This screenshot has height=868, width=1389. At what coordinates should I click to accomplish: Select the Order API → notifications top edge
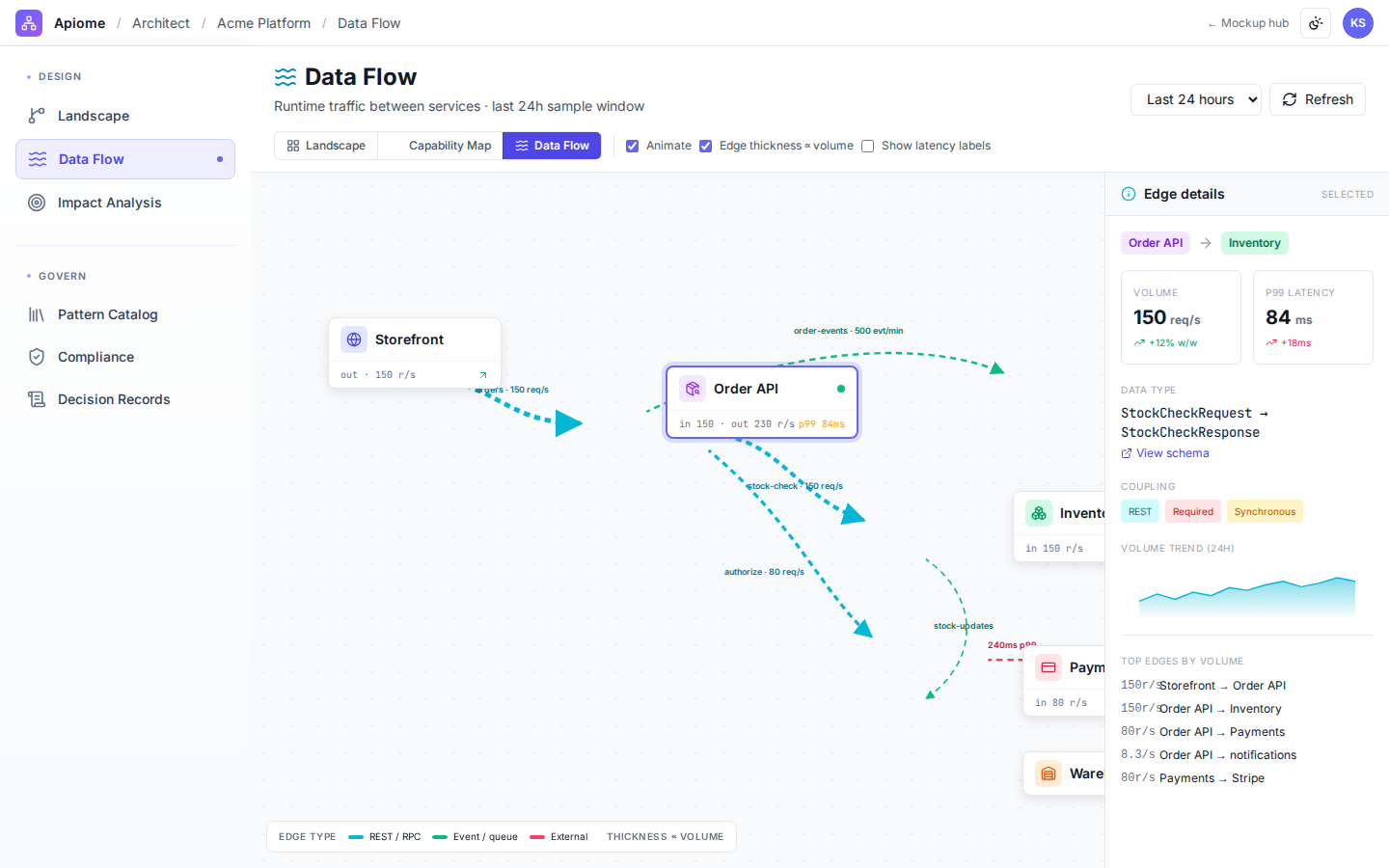(1247, 755)
